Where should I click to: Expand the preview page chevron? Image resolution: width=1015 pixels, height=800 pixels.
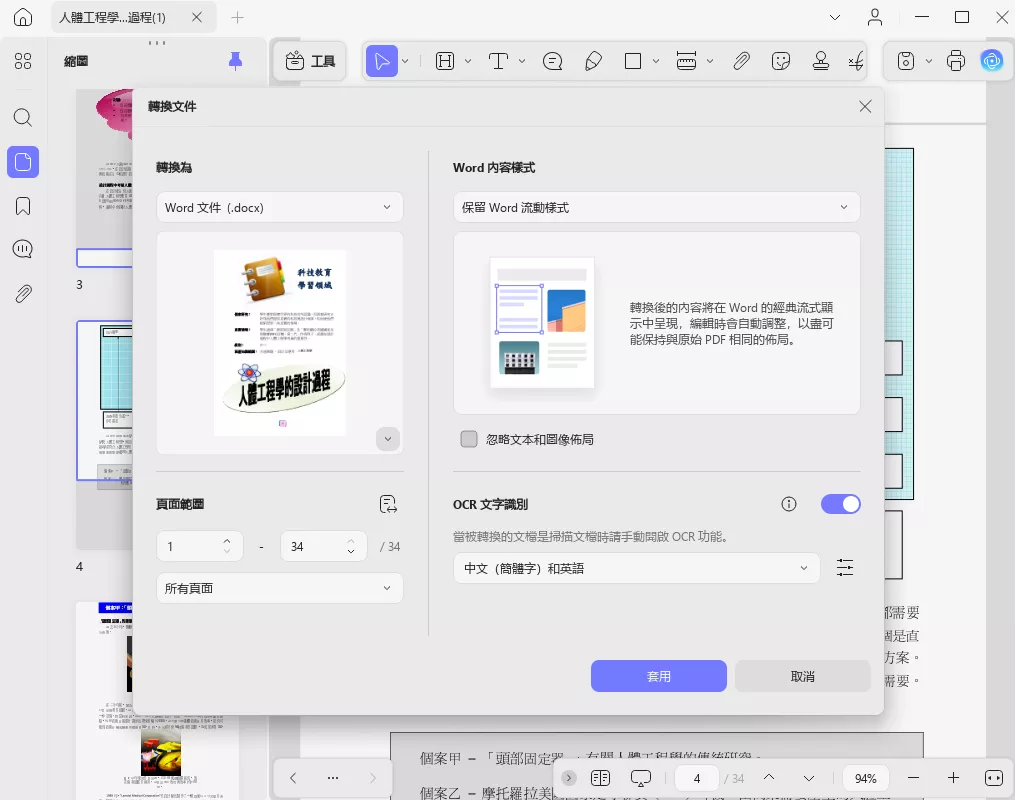pos(388,439)
